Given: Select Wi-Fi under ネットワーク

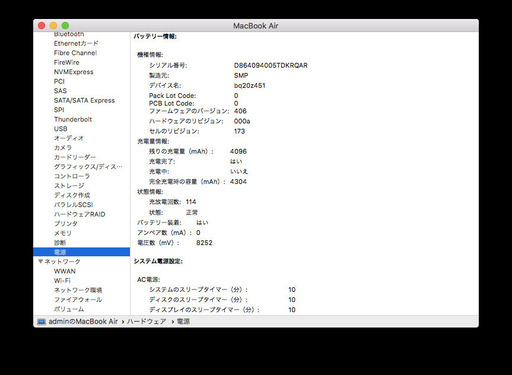Looking at the screenshot, I should [x=62, y=281].
